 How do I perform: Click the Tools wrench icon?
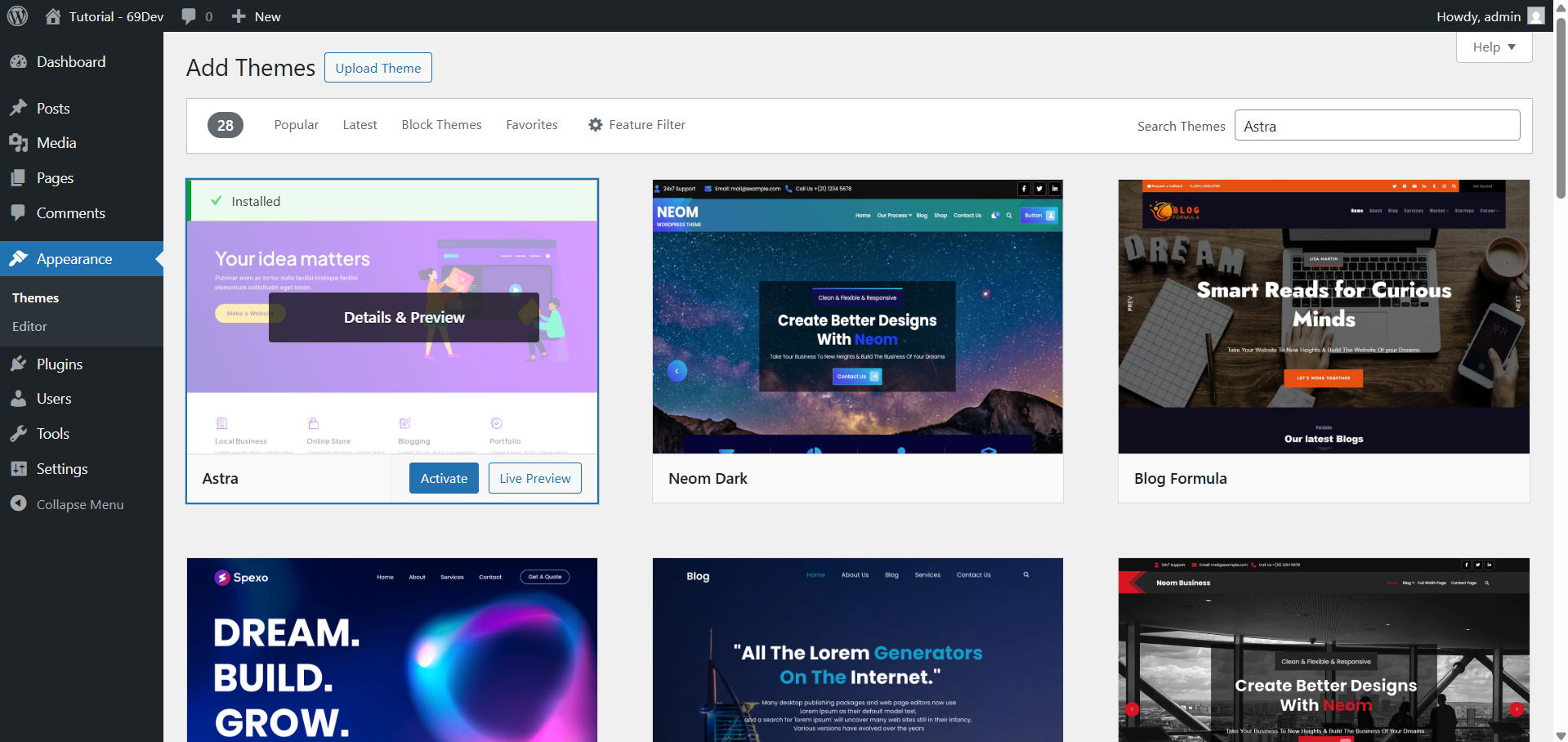pos(19,434)
